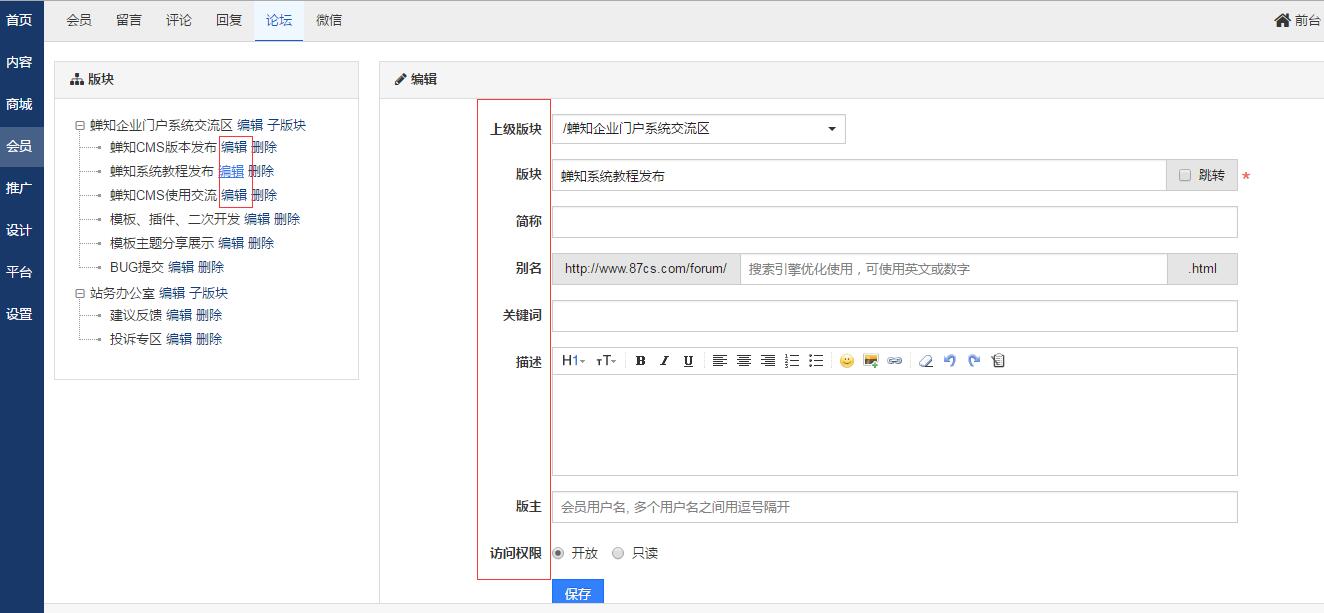Enable the 跳转 checkbox

(x=1185, y=175)
